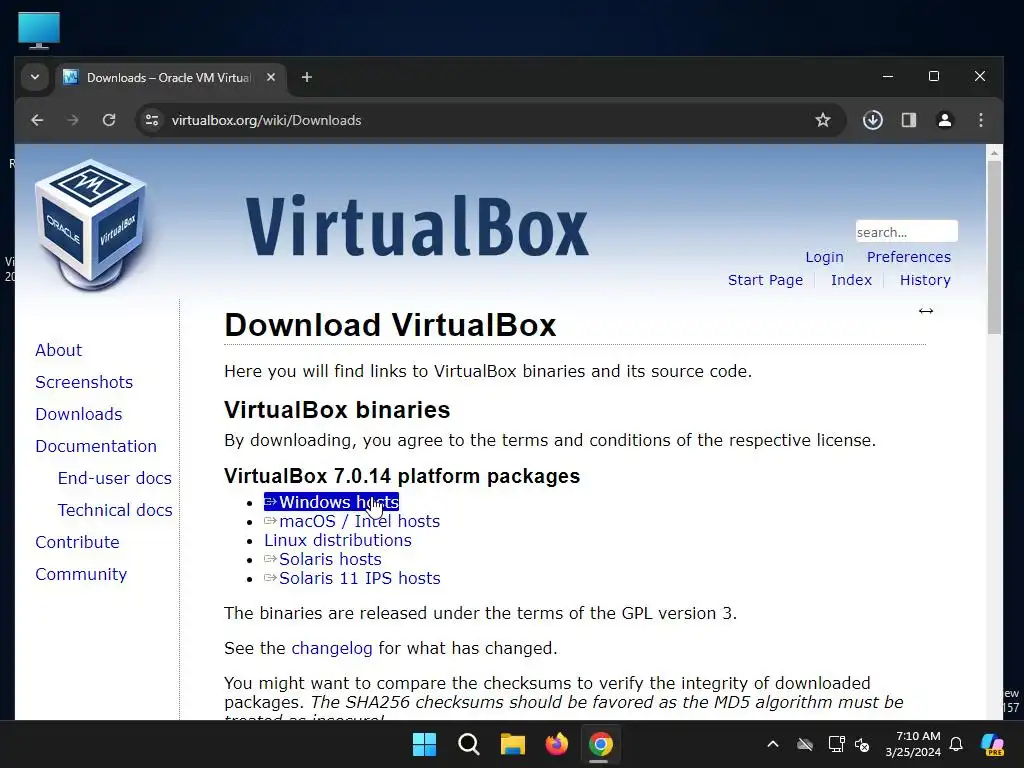The image size is (1024, 768).
Task: Open the changelog link
Action: pos(332,648)
